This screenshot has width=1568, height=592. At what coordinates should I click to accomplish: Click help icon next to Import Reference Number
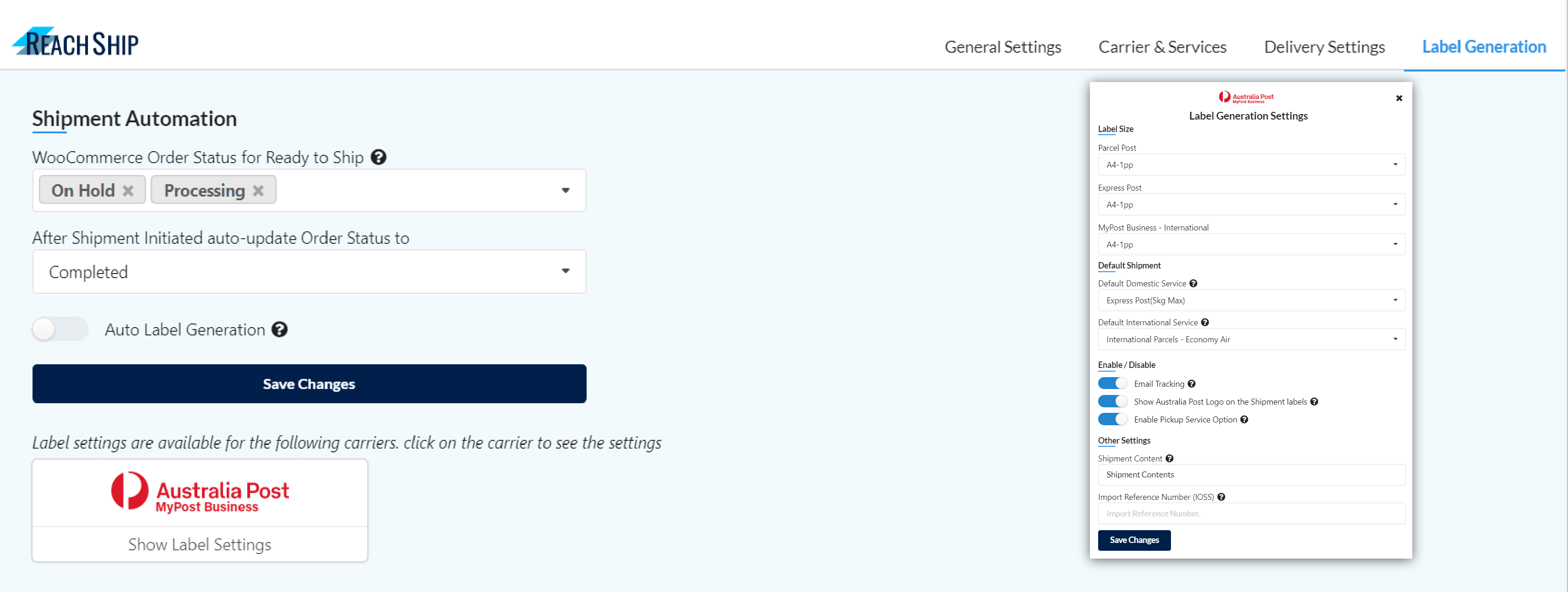[x=1221, y=497]
